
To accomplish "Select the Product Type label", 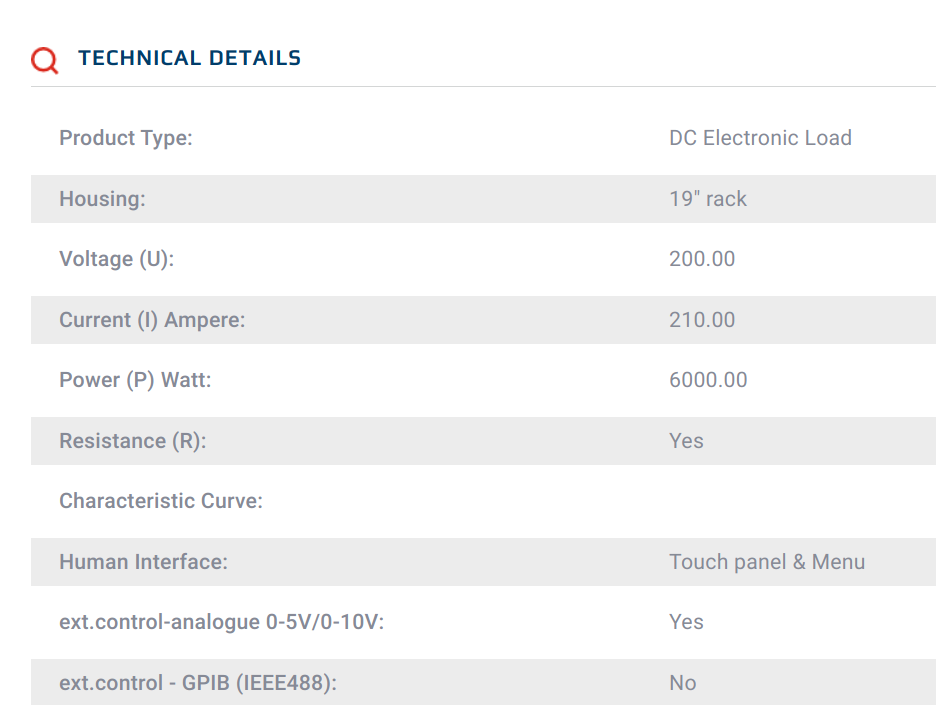I will tap(126, 138).
